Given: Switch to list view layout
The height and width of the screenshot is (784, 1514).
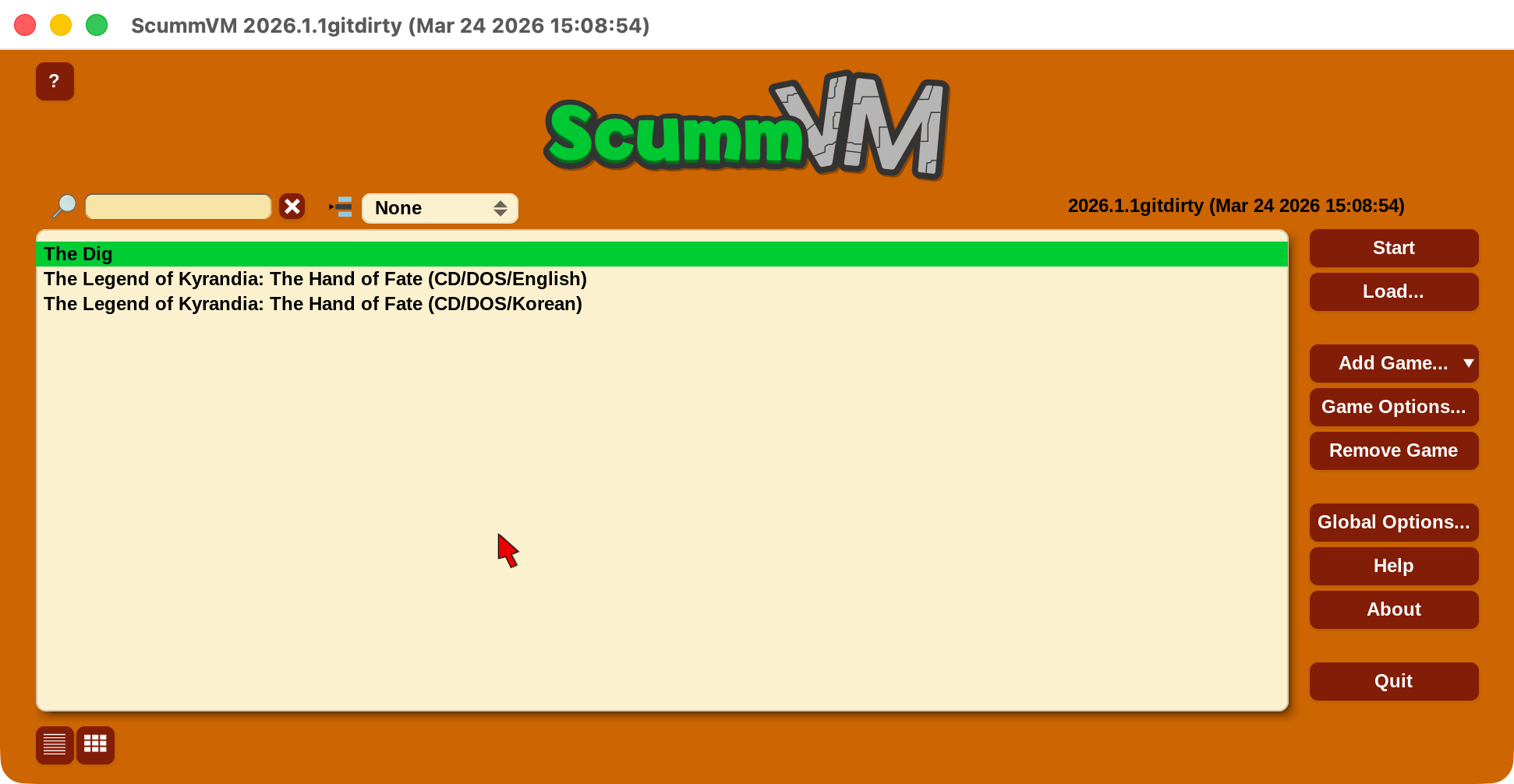Looking at the screenshot, I should pyautogui.click(x=55, y=745).
